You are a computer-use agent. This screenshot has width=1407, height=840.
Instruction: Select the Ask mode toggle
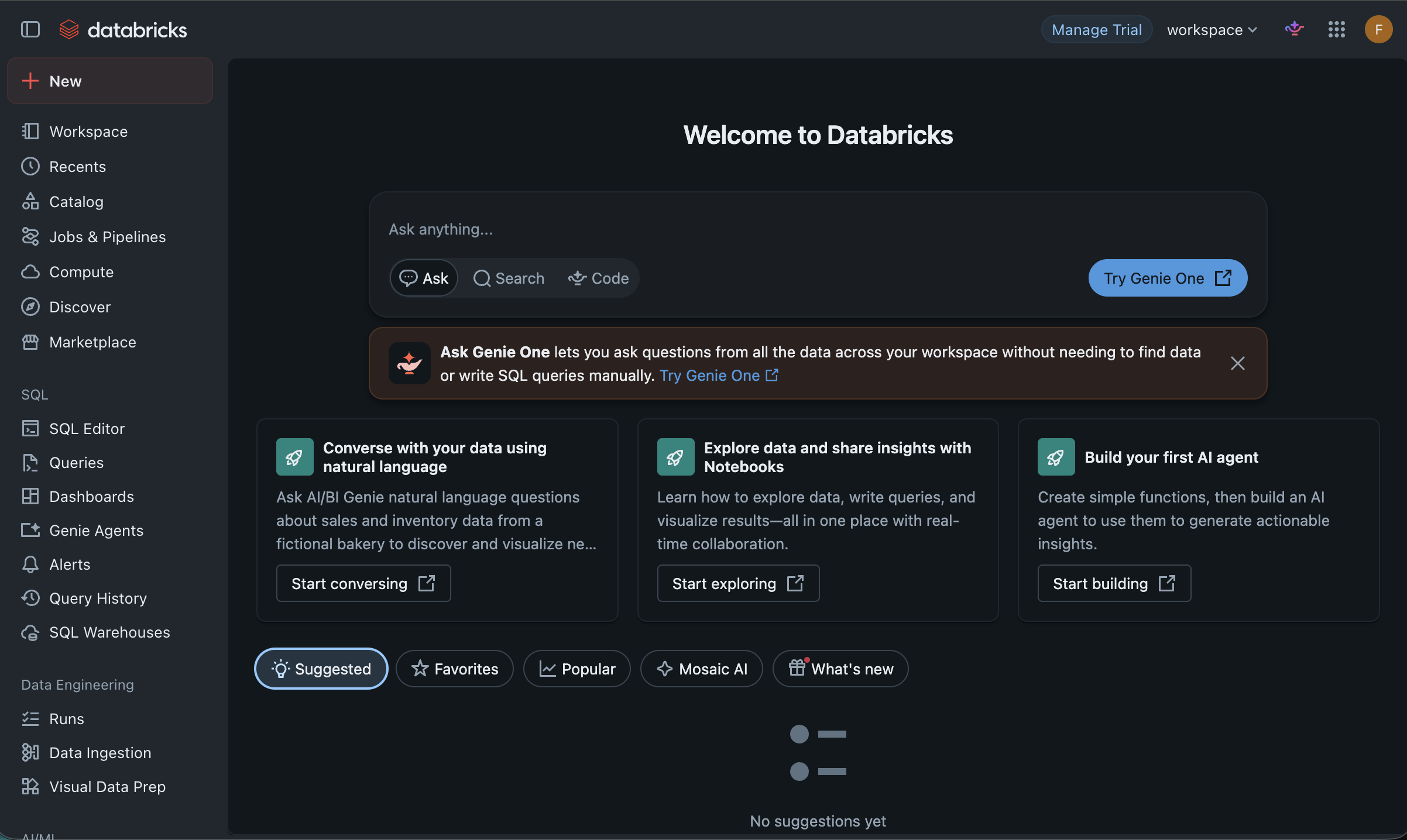[x=424, y=278]
